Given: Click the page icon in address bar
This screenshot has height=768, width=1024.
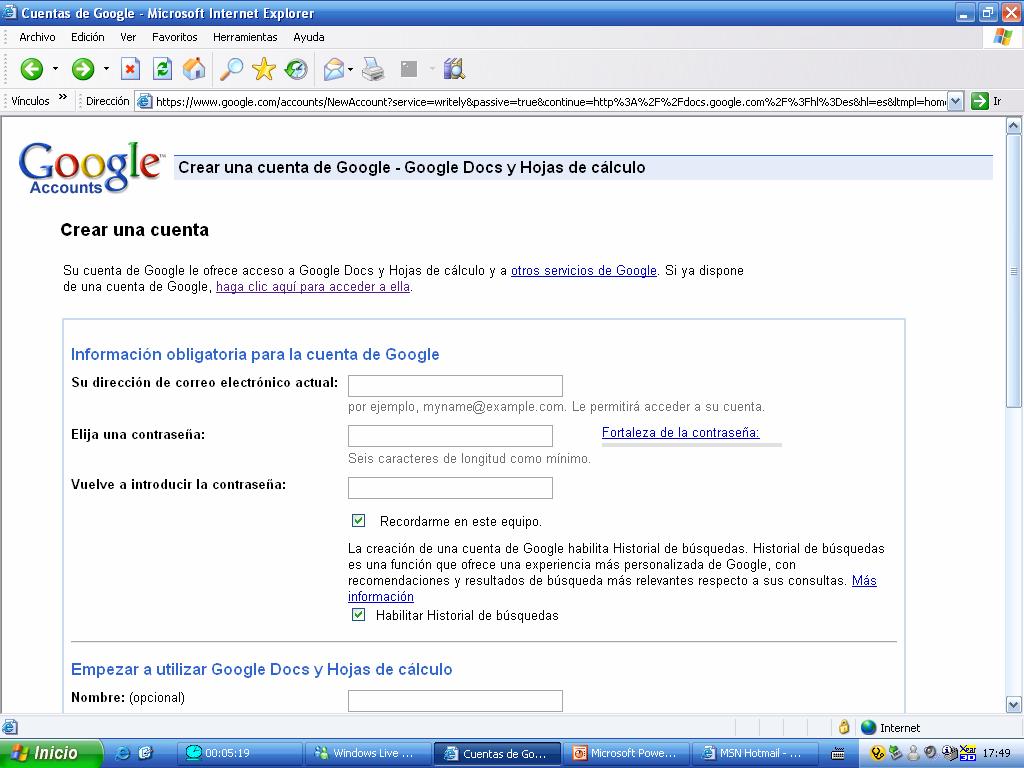Looking at the screenshot, I should (x=144, y=101).
